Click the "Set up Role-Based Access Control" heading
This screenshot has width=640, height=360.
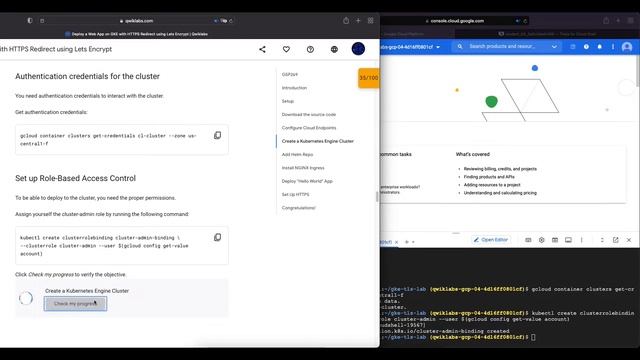76,178
